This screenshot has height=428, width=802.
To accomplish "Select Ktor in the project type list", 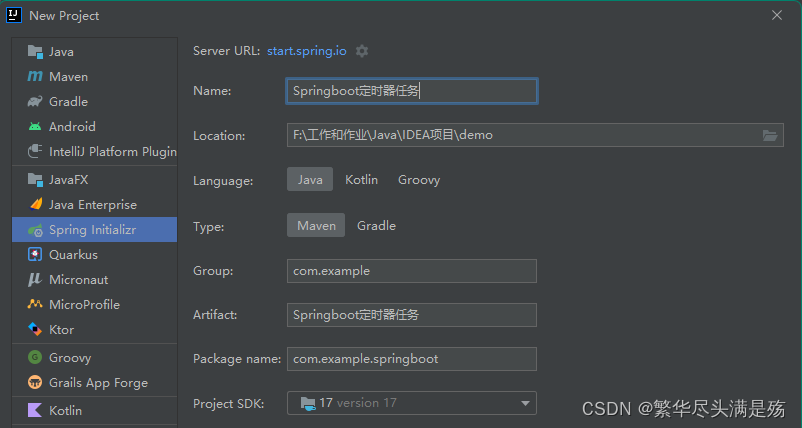I will [x=95, y=329].
